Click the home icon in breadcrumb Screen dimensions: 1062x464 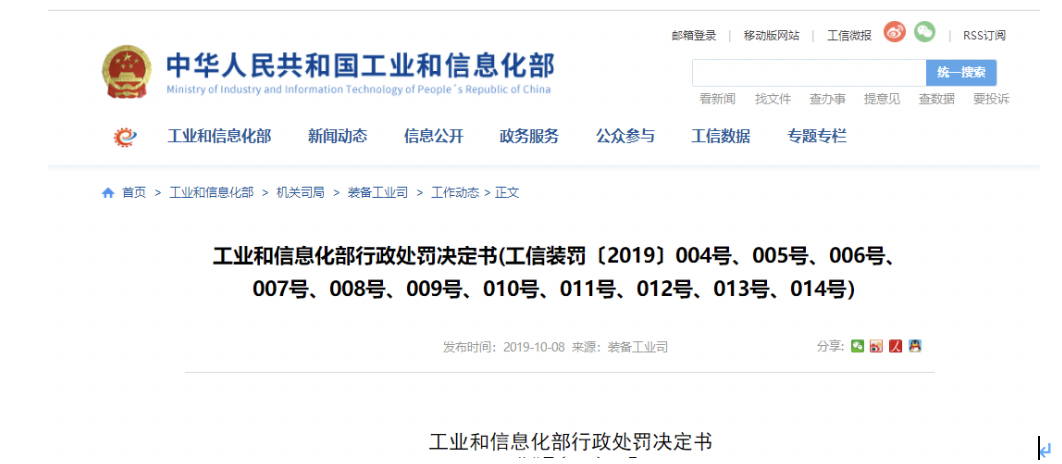pos(108,193)
